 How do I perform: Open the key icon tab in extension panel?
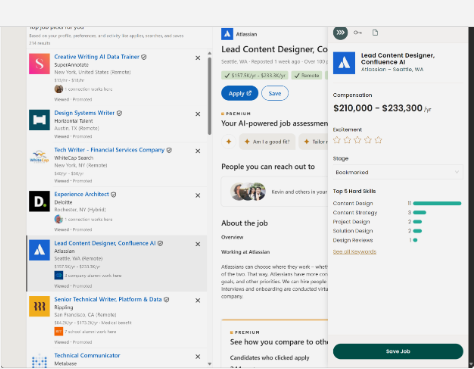[x=358, y=33]
